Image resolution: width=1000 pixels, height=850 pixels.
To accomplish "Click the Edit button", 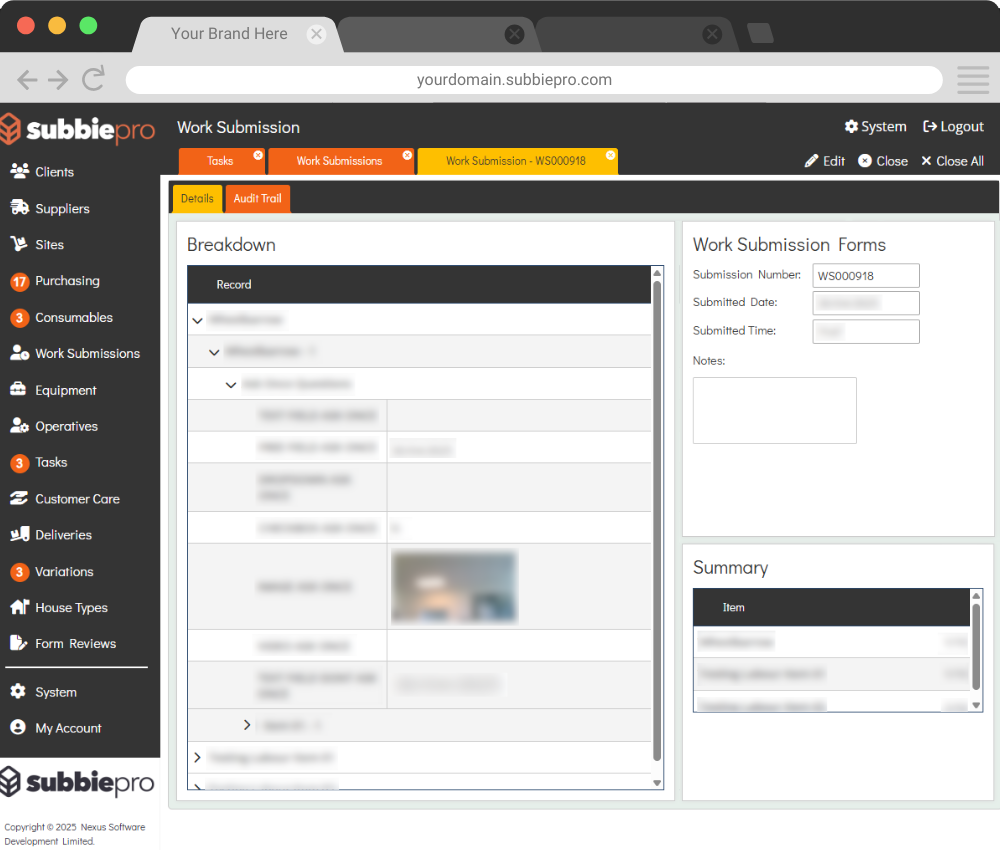I will 825,161.
